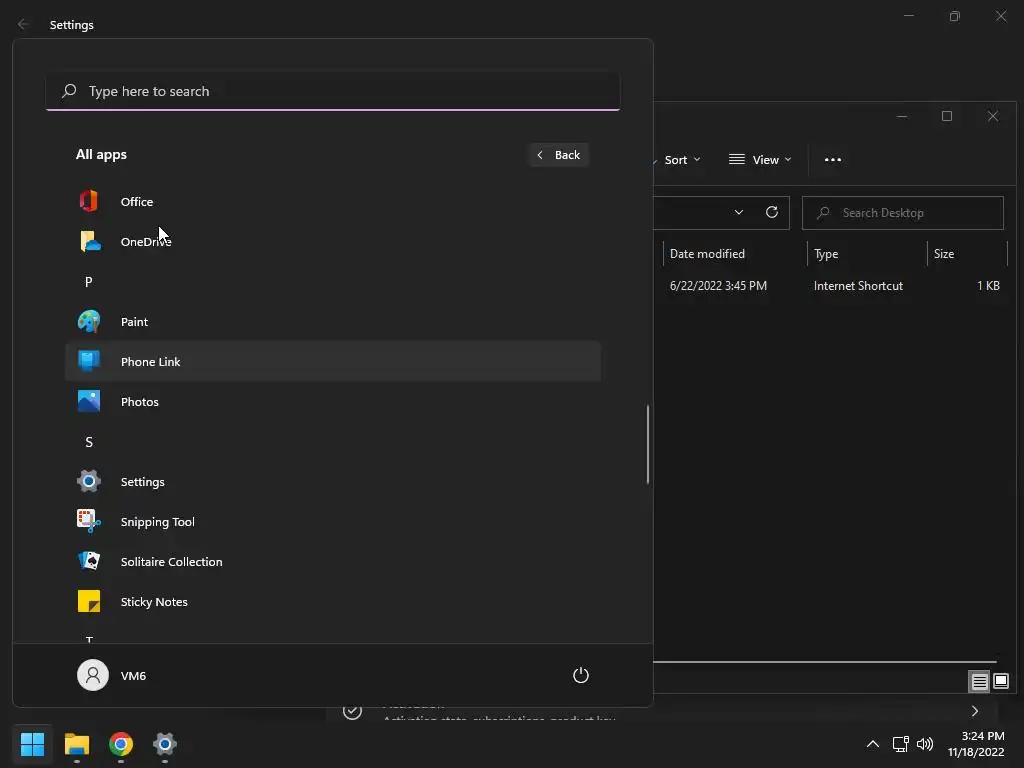Refresh the File Explorer folder

pos(772,212)
